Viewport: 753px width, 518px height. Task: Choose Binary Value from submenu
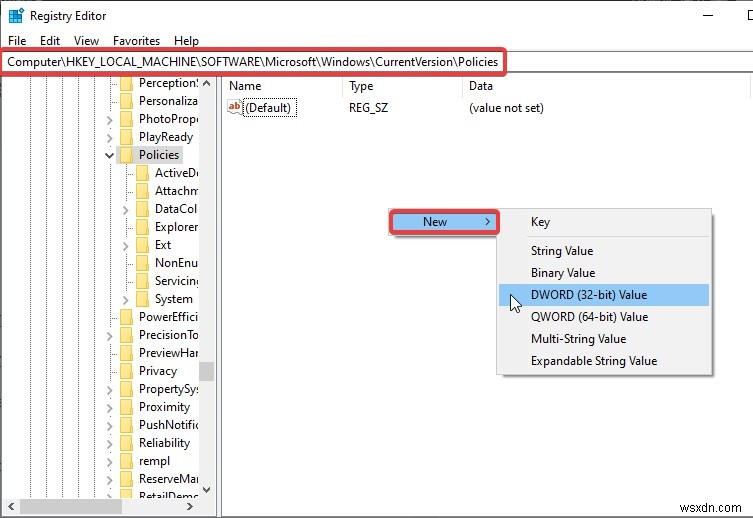pos(604,273)
